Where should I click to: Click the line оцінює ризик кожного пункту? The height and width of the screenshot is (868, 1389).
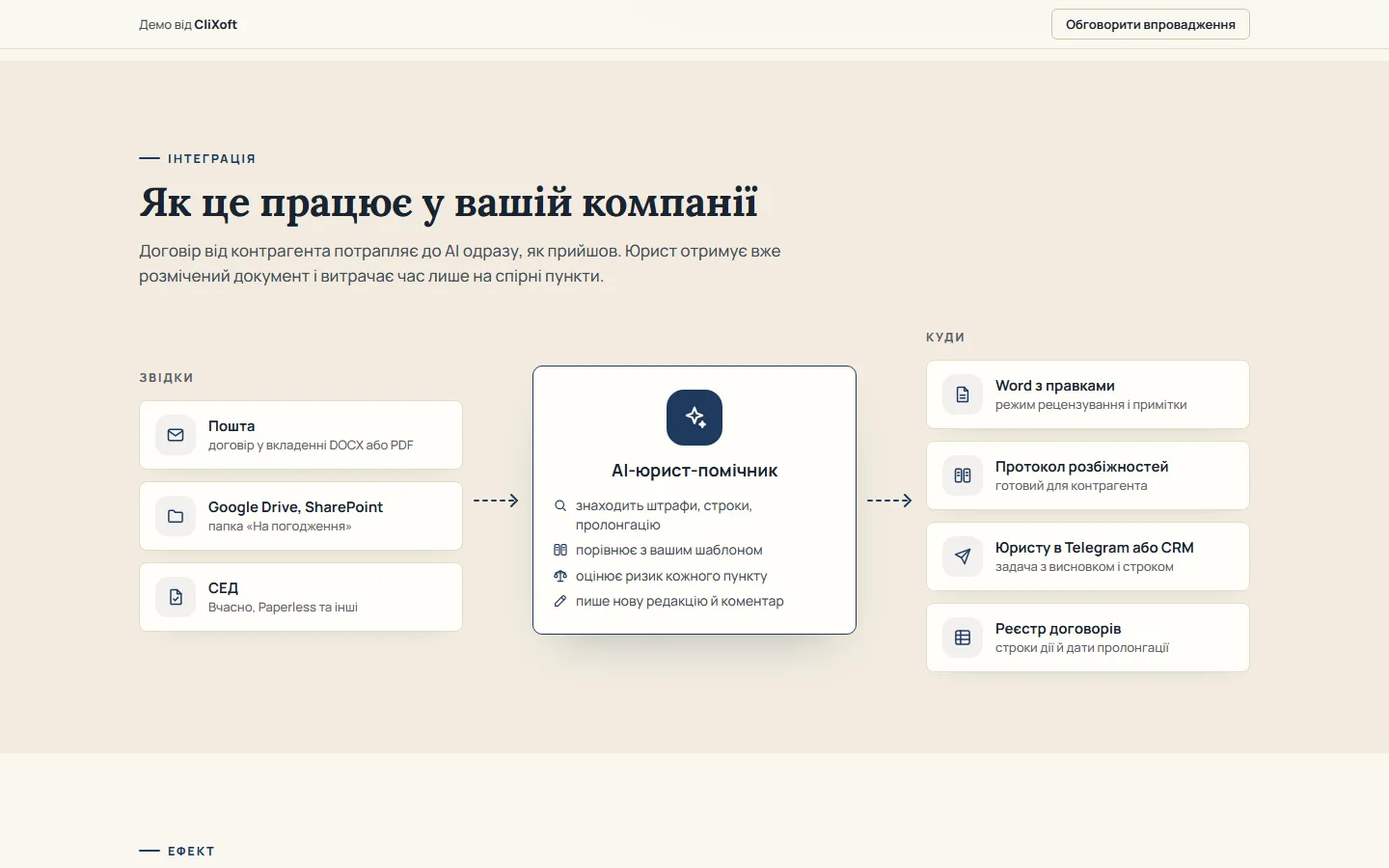pyautogui.click(x=671, y=576)
